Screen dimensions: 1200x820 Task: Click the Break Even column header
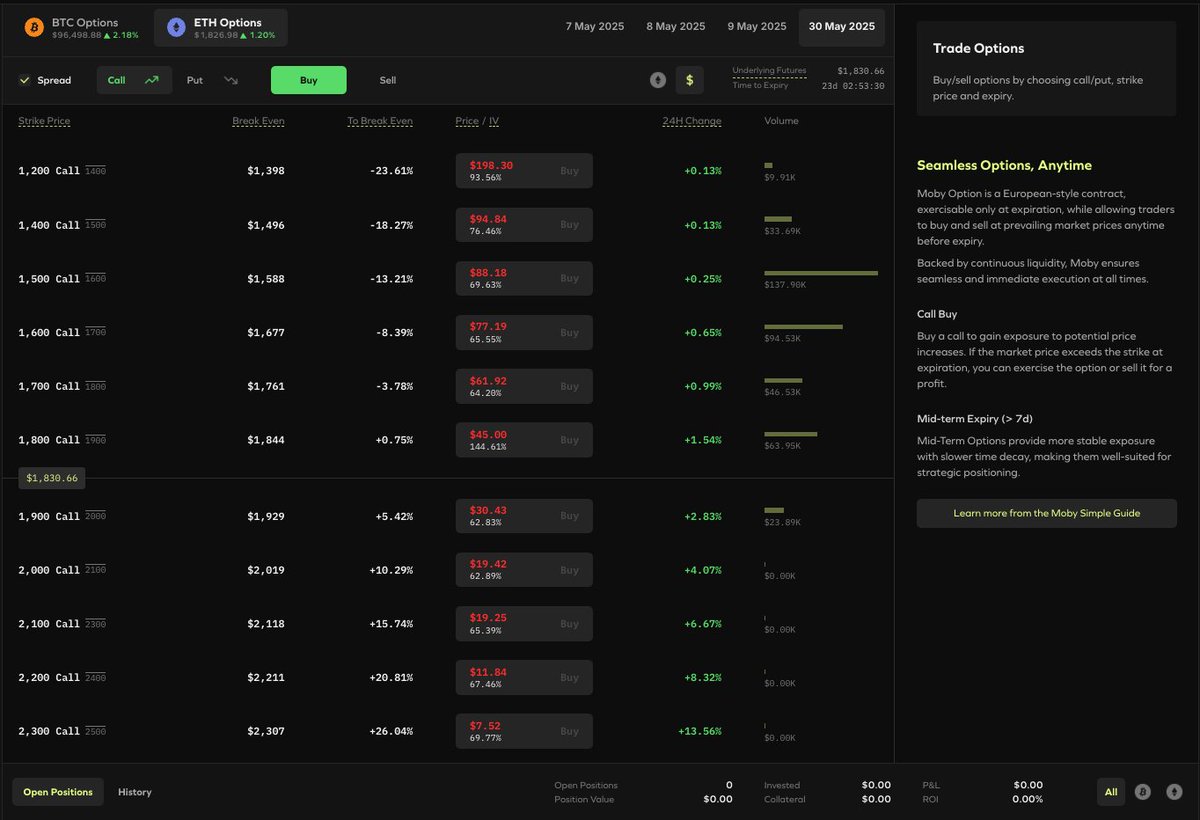tap(258, 121)
